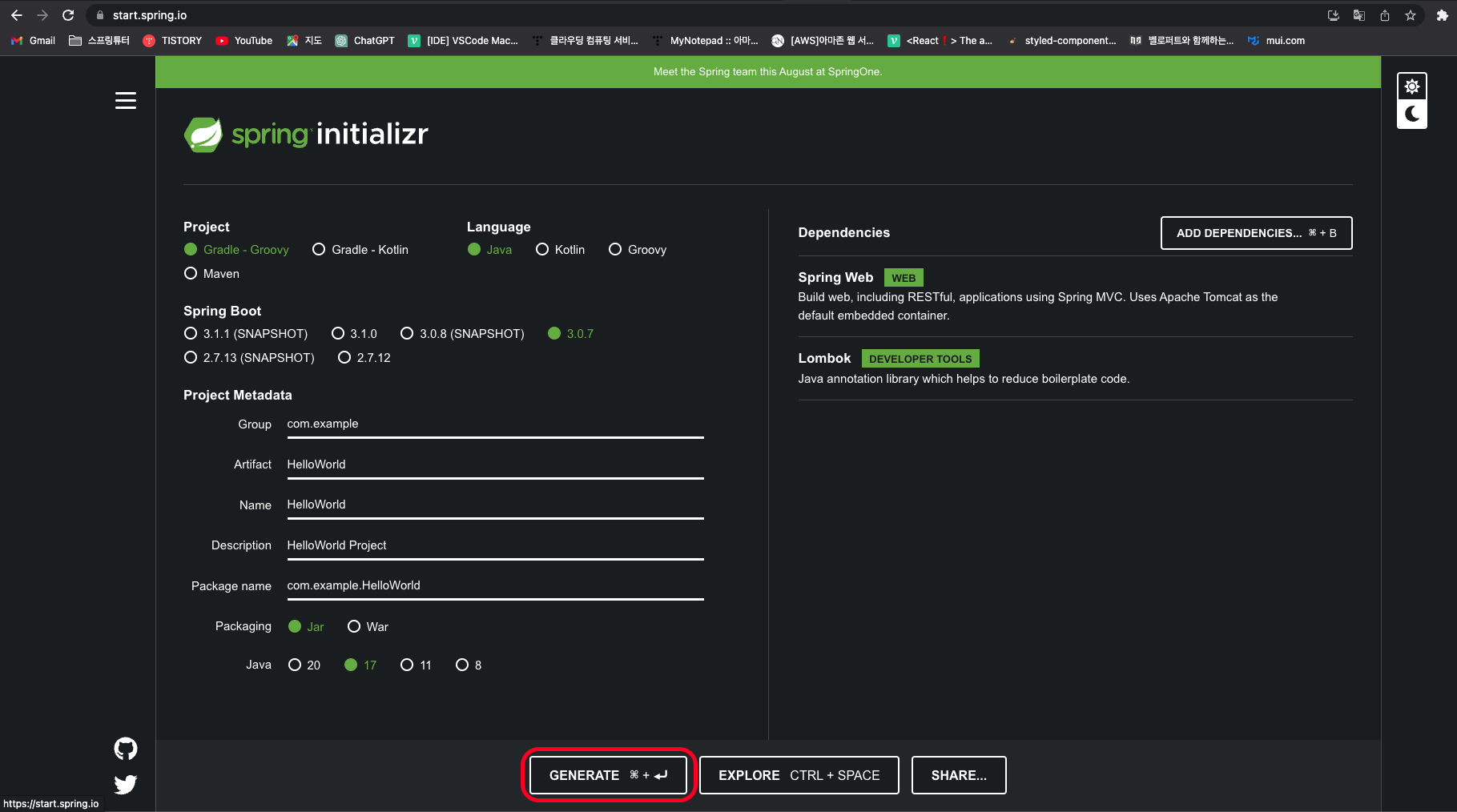
Task: Open the <React> The a... bookmark
Action: tap(940, 41)
